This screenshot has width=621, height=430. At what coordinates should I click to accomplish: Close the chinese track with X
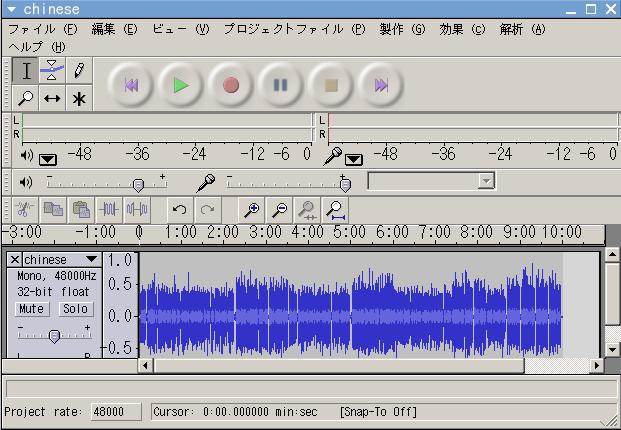pos(15,260)
